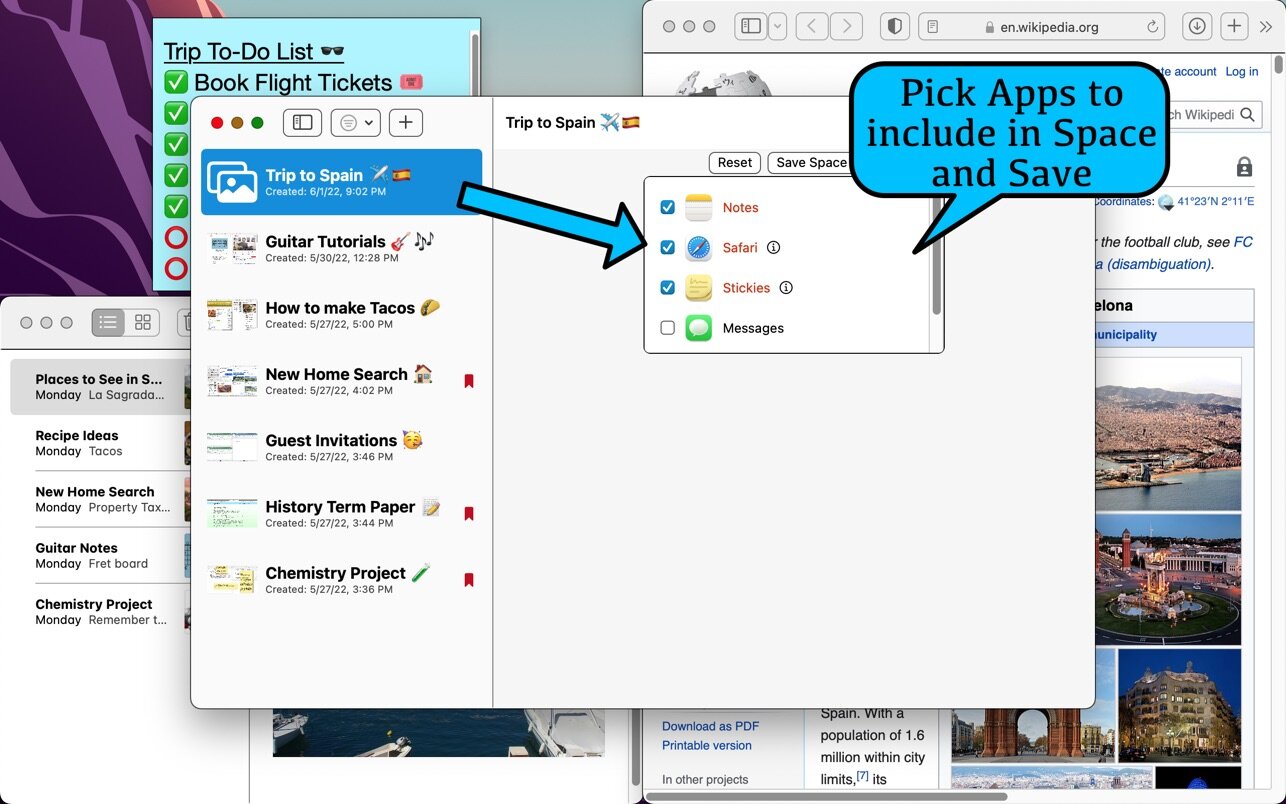Click the Safari privacy shield icon
The height and width of the screenshot is (804, 1286).
pos(895,27)
